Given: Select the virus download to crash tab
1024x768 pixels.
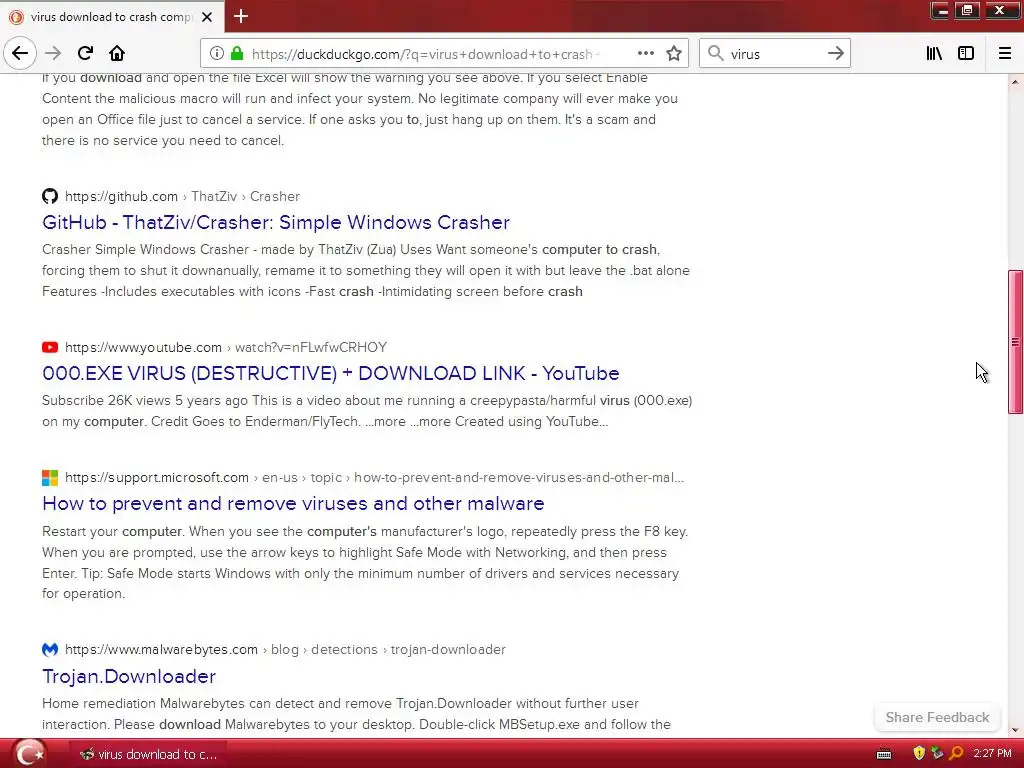Looking at the screenshot, I should (112, 17).
